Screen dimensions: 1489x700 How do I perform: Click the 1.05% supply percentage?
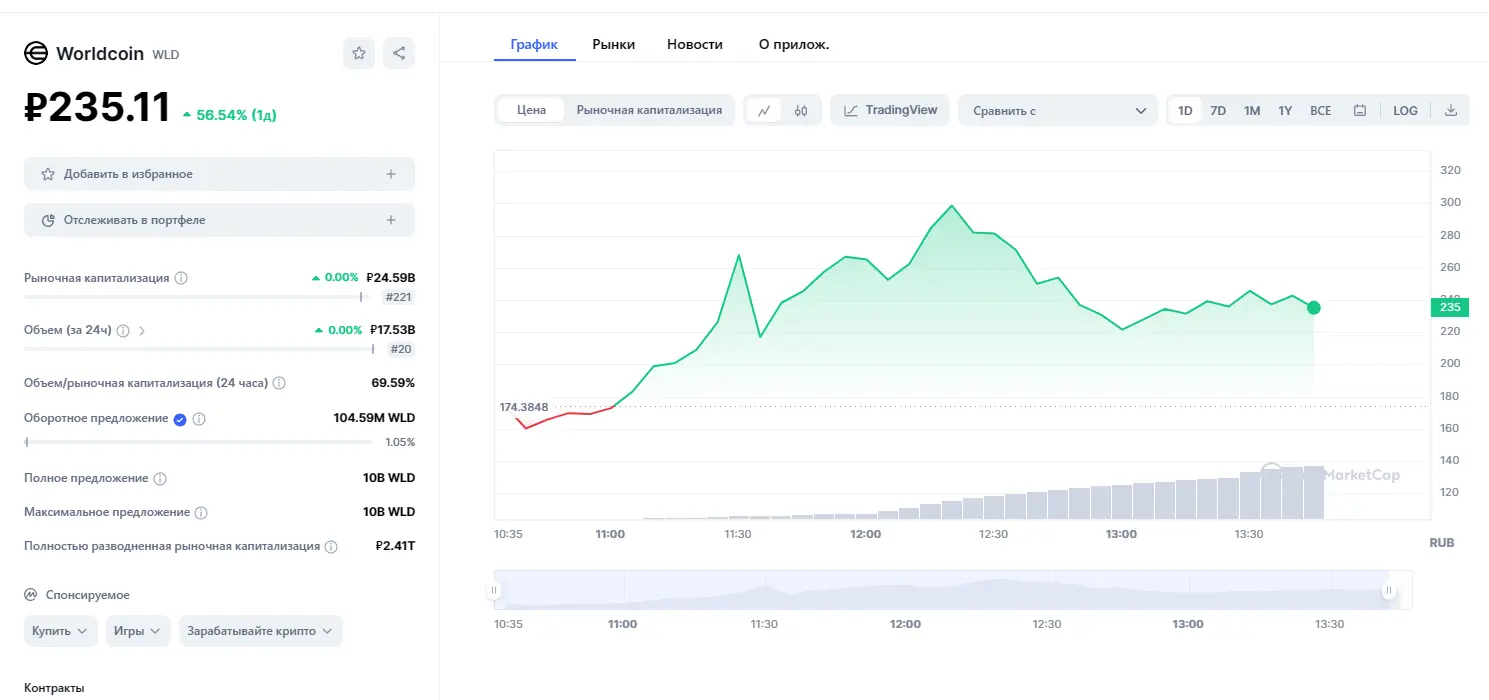(400, 442)
